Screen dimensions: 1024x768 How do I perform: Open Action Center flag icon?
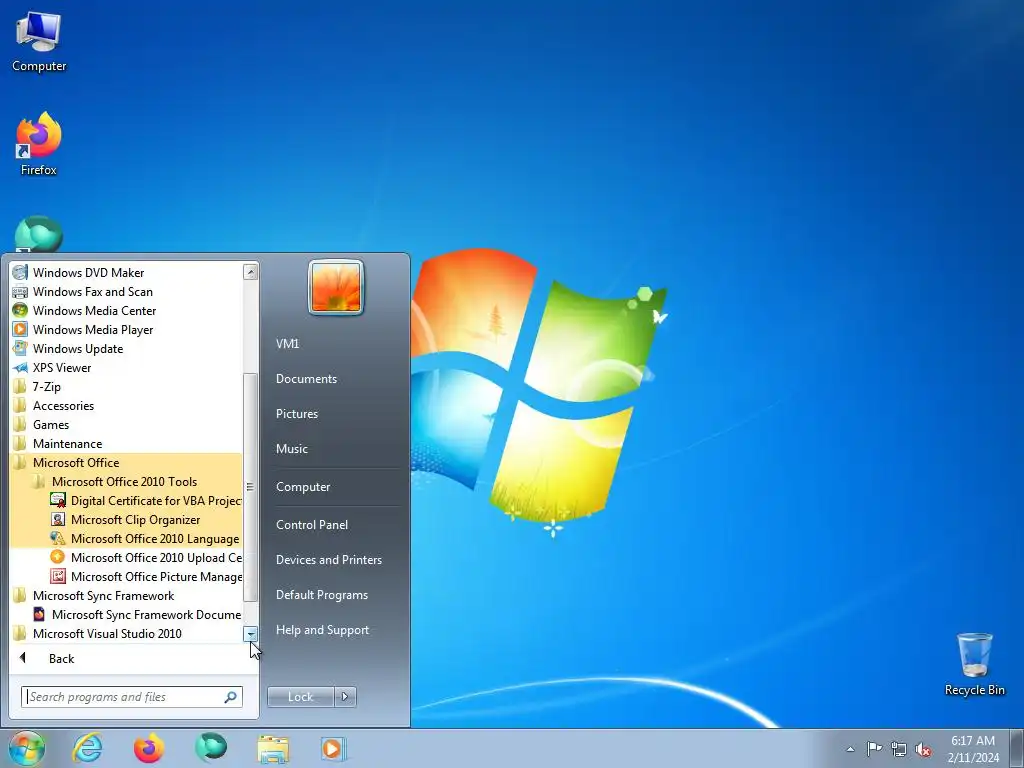(x=874, y=749)
